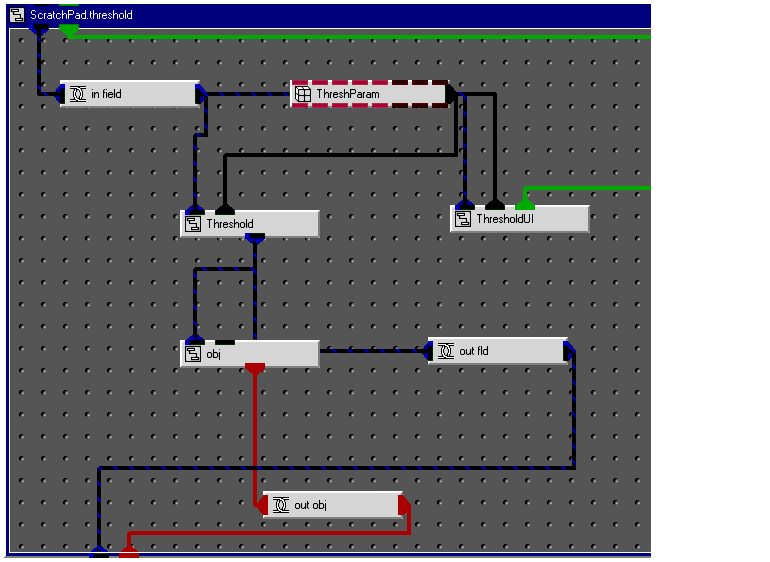
Task: Click the Threshold module label
Action: [x=230, y=225]
